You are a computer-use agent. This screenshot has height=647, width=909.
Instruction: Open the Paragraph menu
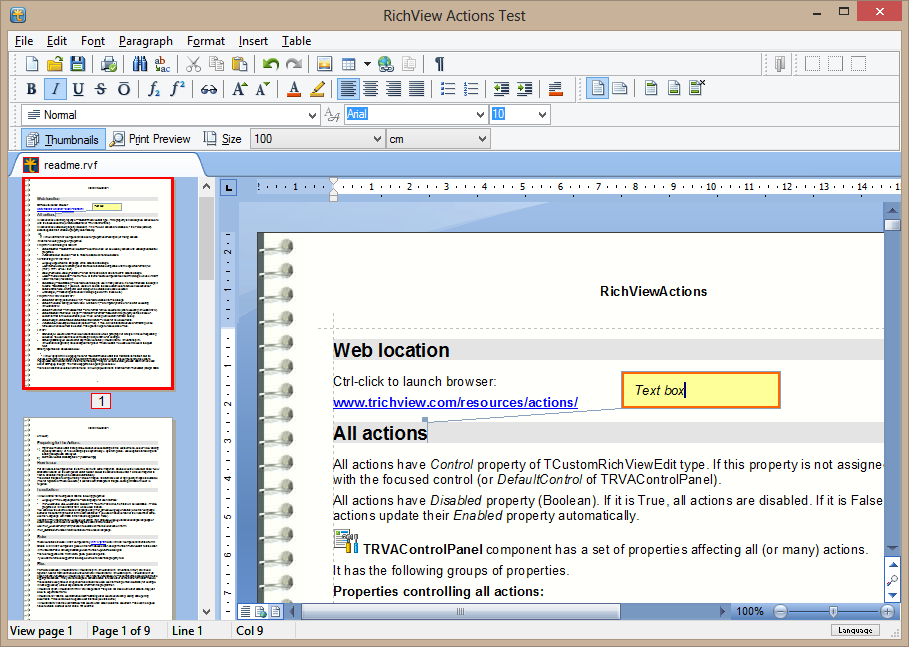coord(146,41)
